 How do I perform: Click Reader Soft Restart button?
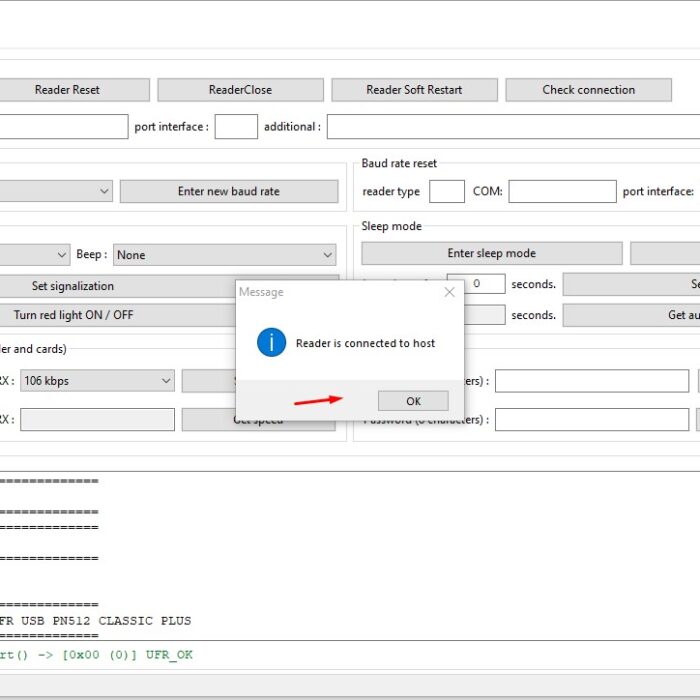point(414,90)
